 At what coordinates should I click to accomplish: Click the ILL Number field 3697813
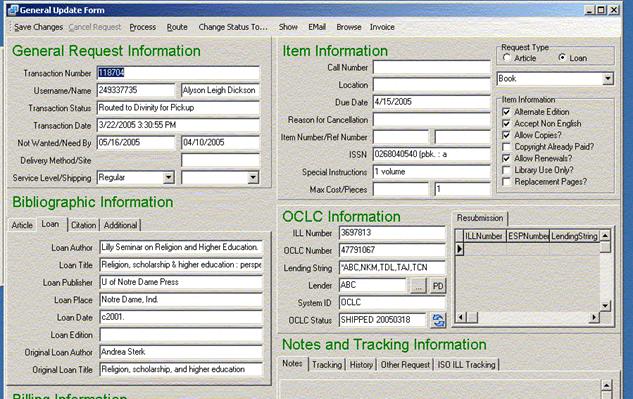[x=392, y=233]
